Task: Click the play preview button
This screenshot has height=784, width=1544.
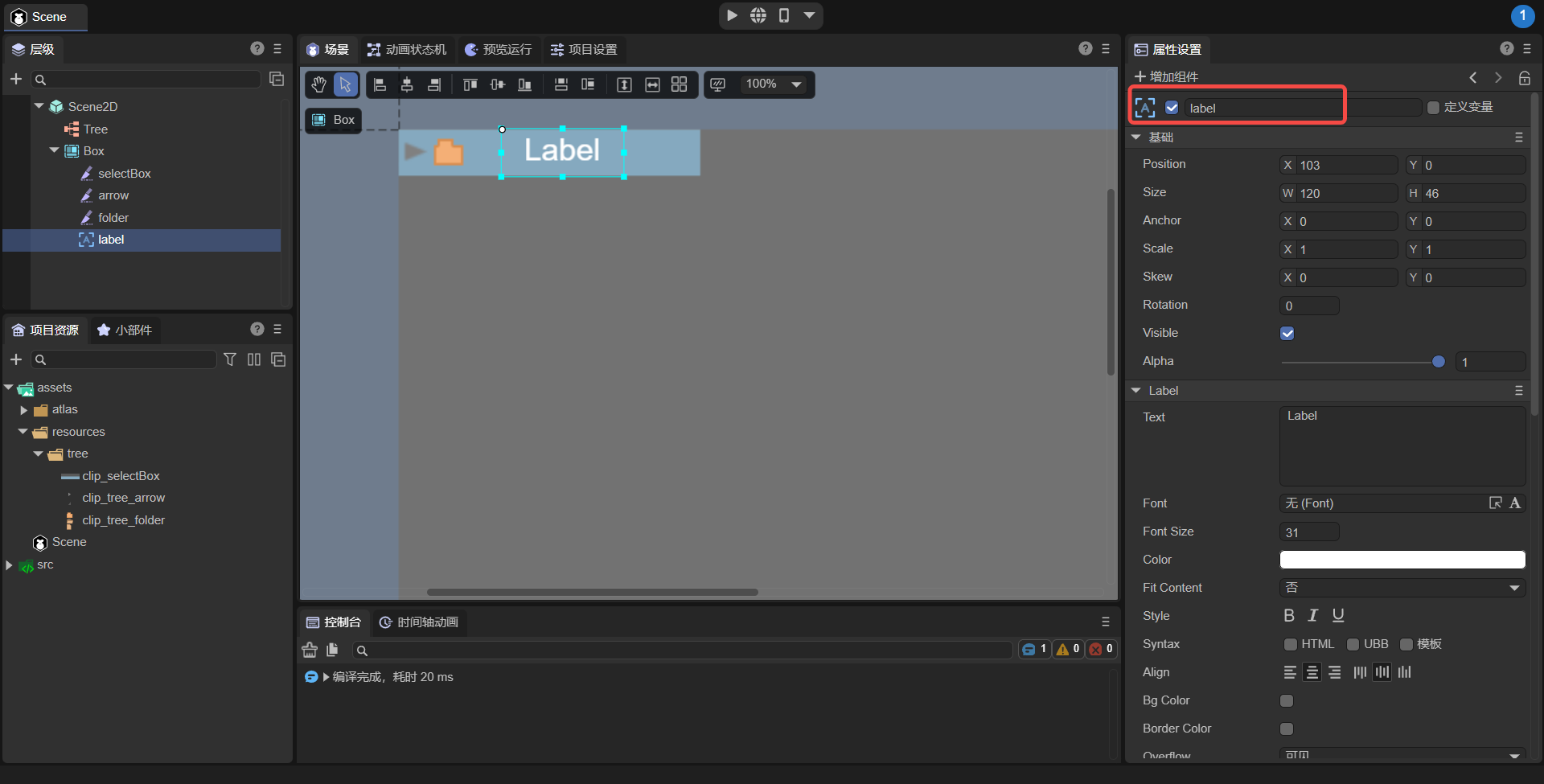Action: pos(732,15)
